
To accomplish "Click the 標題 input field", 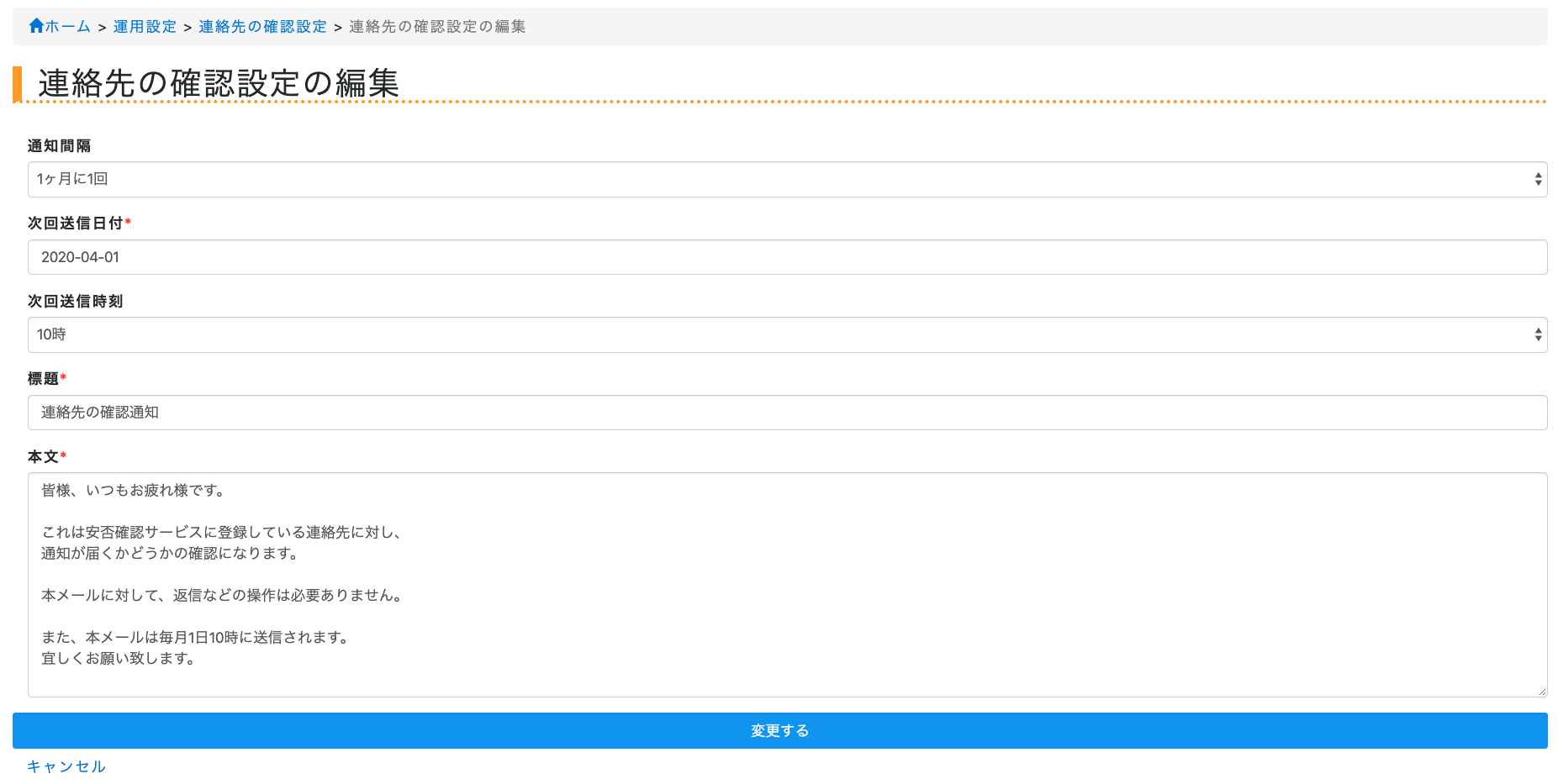I will [x=787, y=413].
